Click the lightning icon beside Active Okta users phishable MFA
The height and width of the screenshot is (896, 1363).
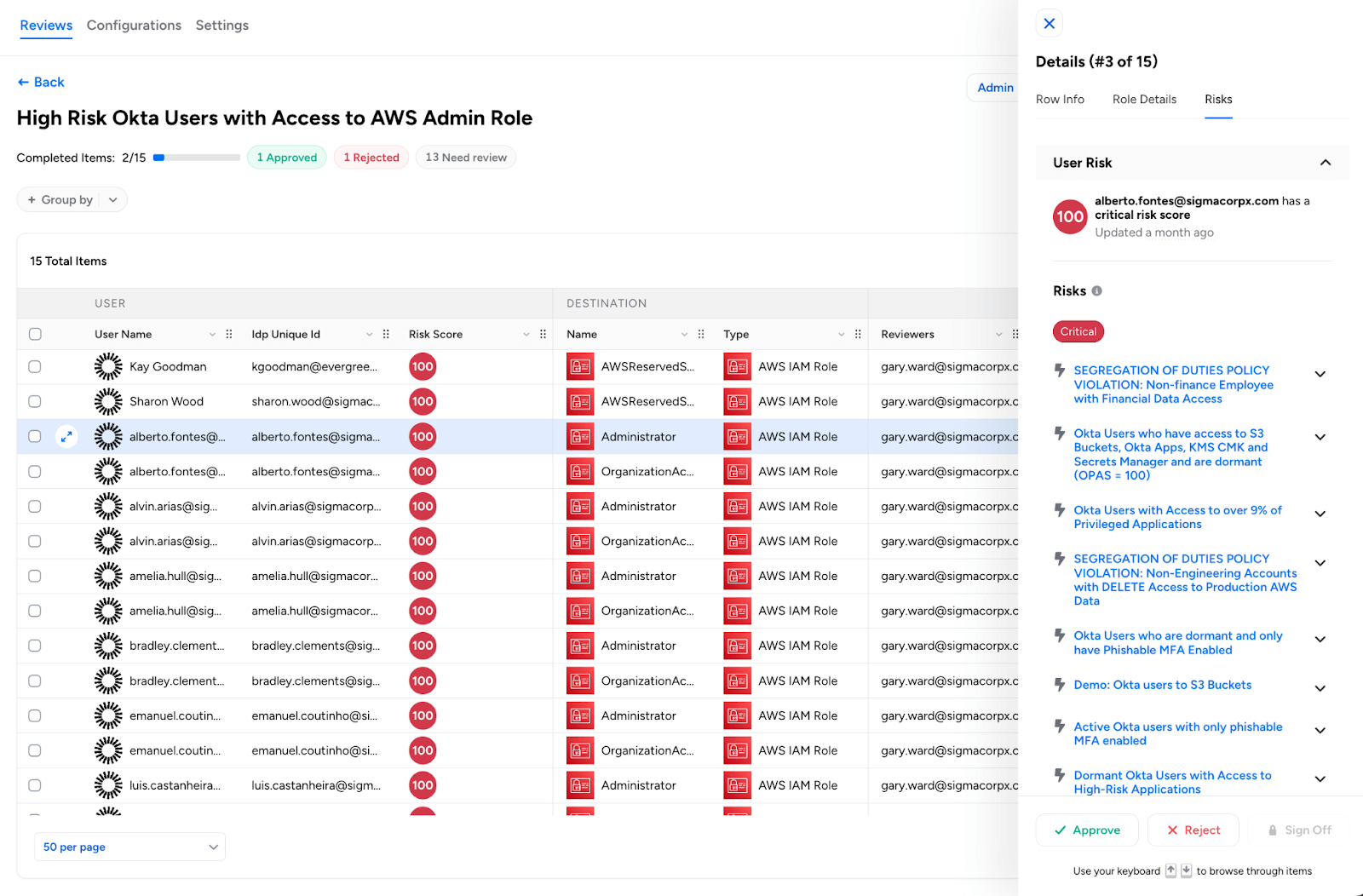pos(1060,727)
